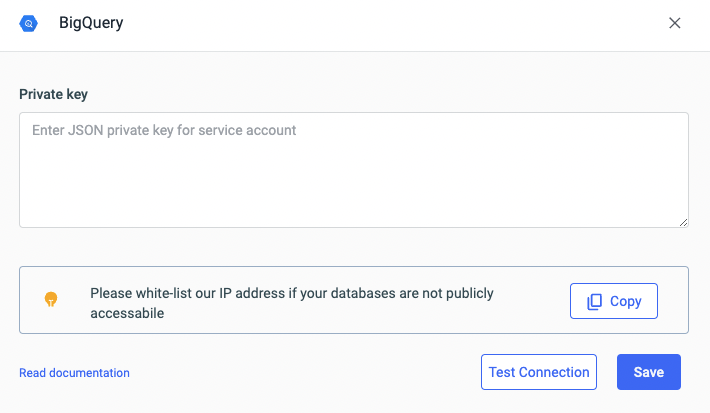This screenshot has width=710, height=413.
Task: Click the resize handle of Private key textarea
Action: [x=683, y=222]
